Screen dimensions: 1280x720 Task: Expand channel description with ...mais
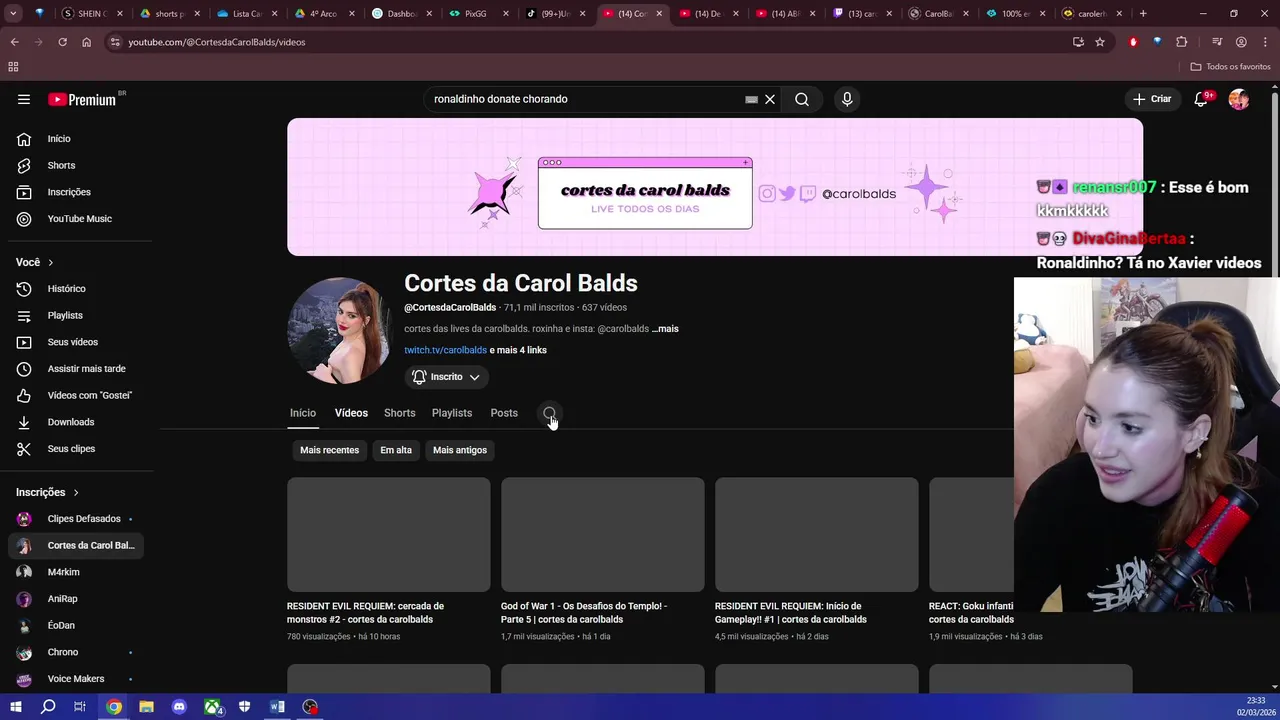click(665, 329)
